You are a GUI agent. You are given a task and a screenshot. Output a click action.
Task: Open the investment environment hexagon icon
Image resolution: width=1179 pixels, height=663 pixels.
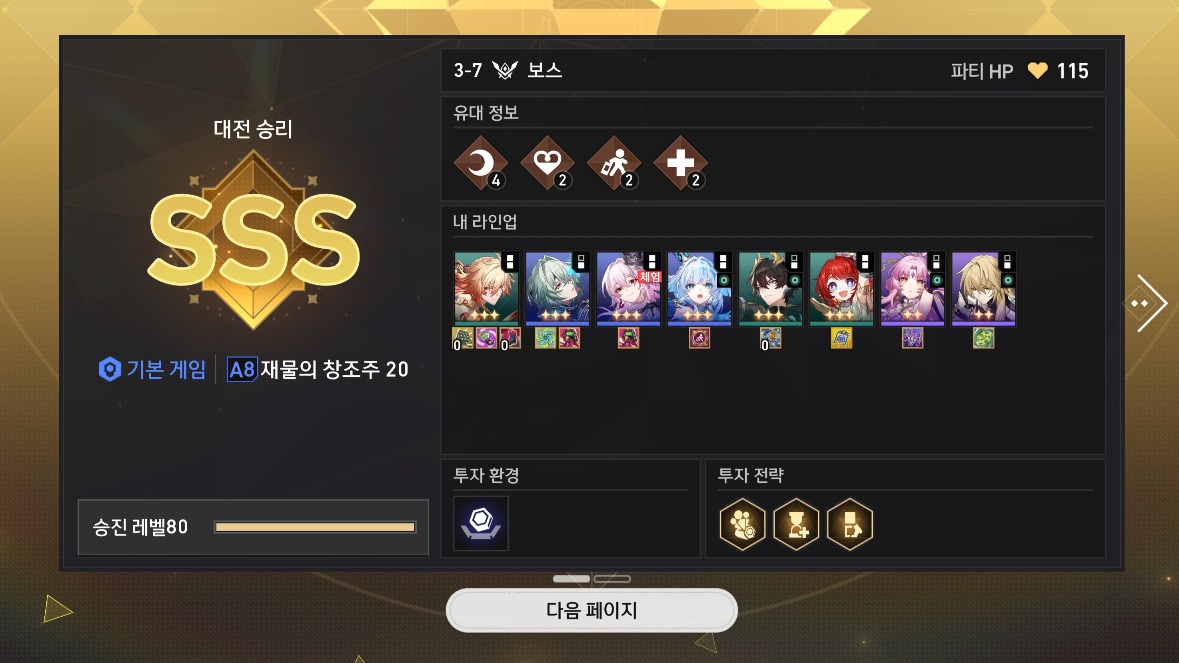481,523
